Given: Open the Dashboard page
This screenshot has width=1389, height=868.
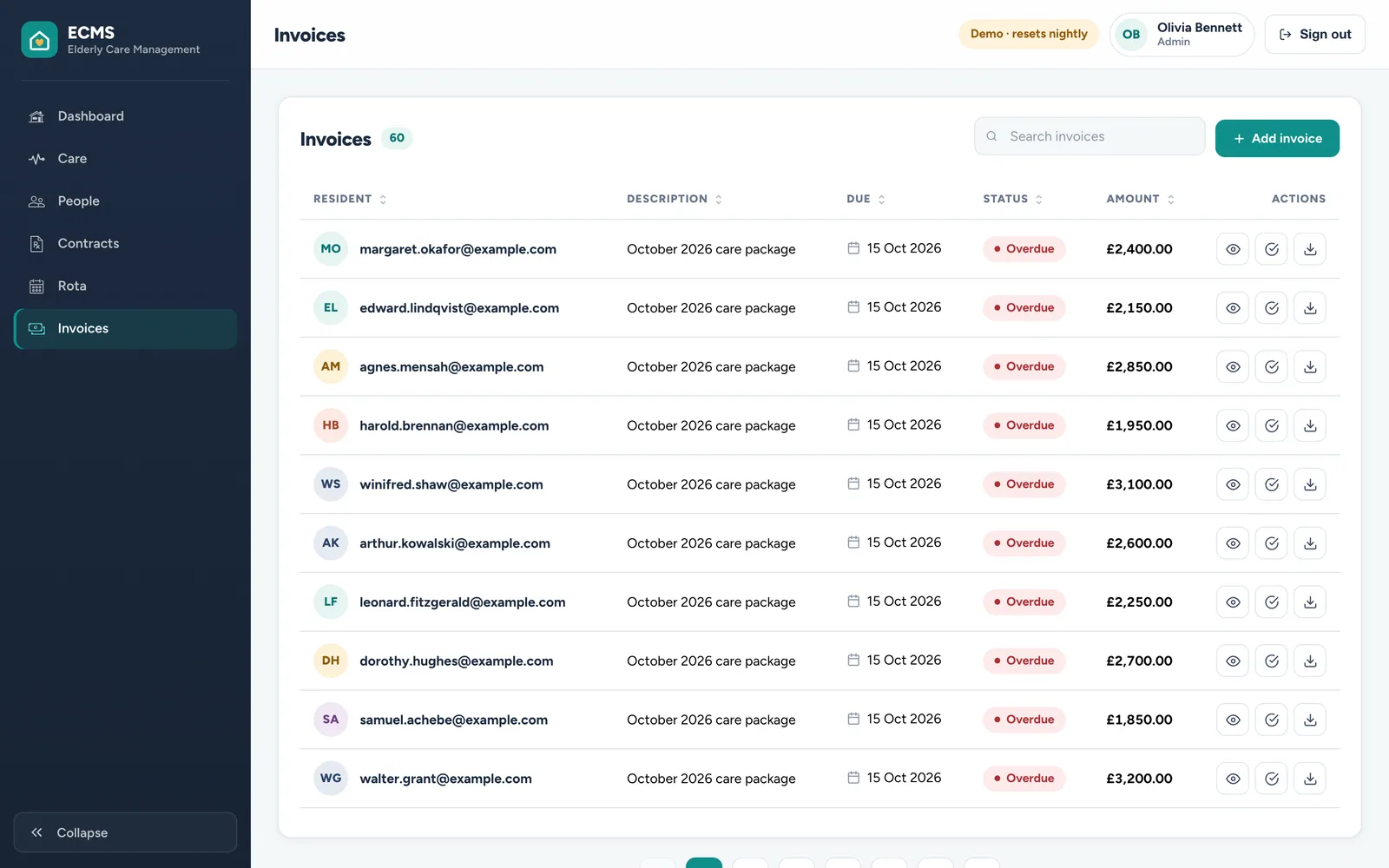Looking at the screenshot, I should (x=125, y=116).
